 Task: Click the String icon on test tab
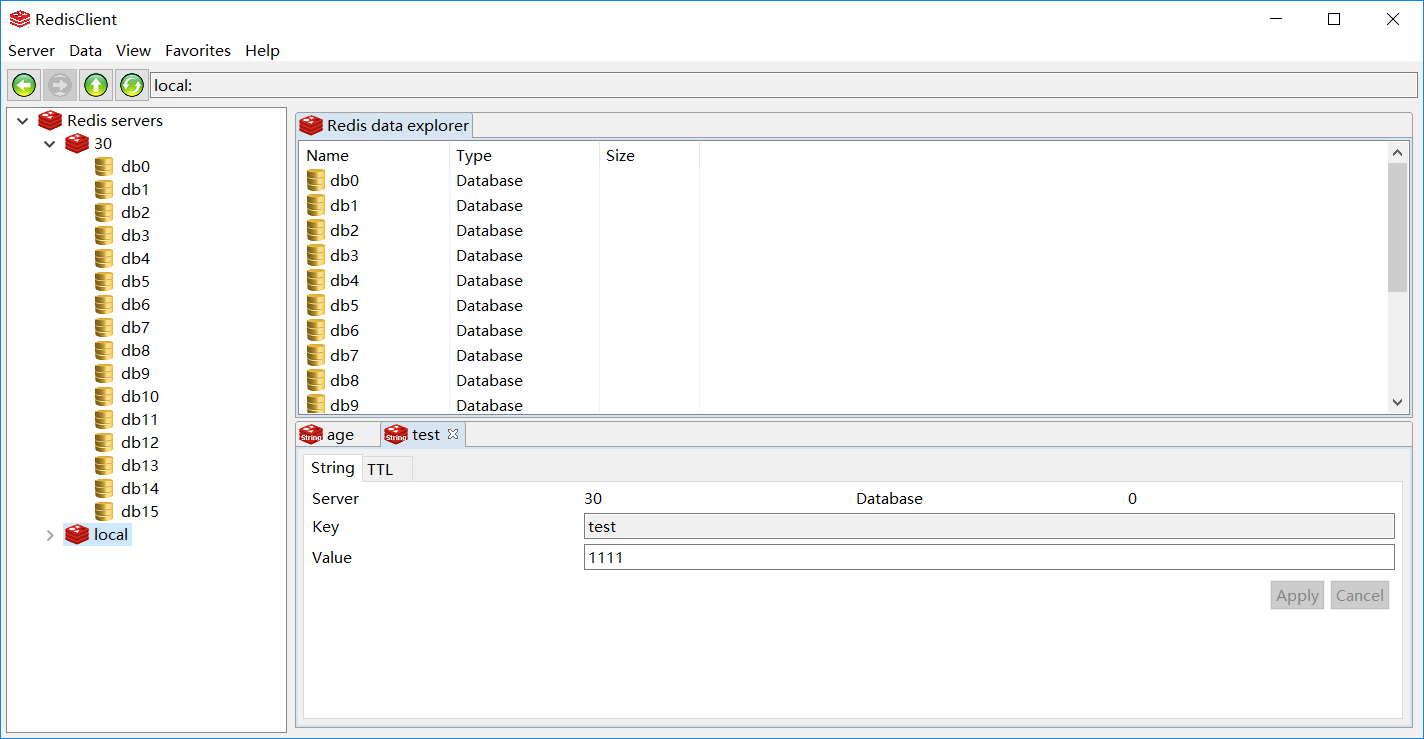pos(396,434)
